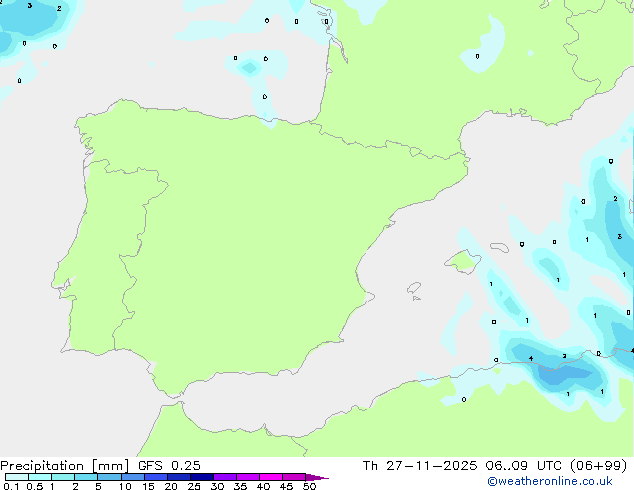
Task: Click the '06..09 UTC' time text
Action: [x=523, y=466]
